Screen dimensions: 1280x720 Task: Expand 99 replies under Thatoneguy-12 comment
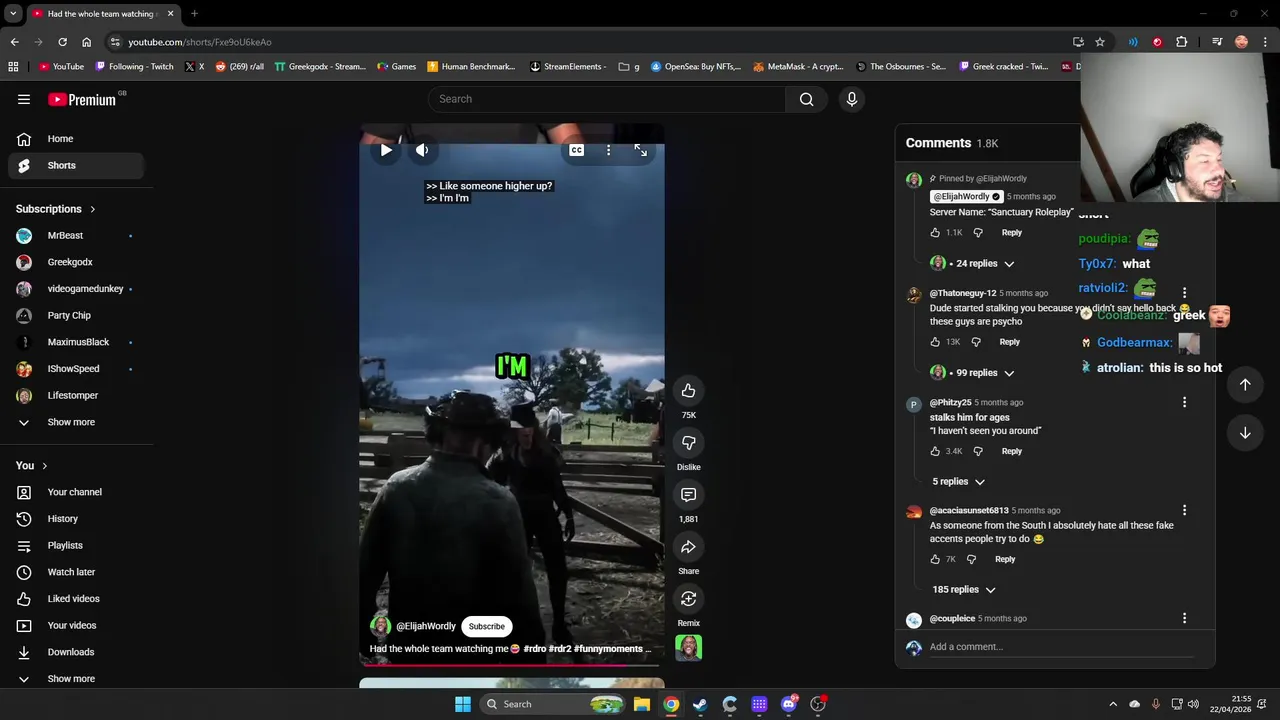tap(973, 373)
